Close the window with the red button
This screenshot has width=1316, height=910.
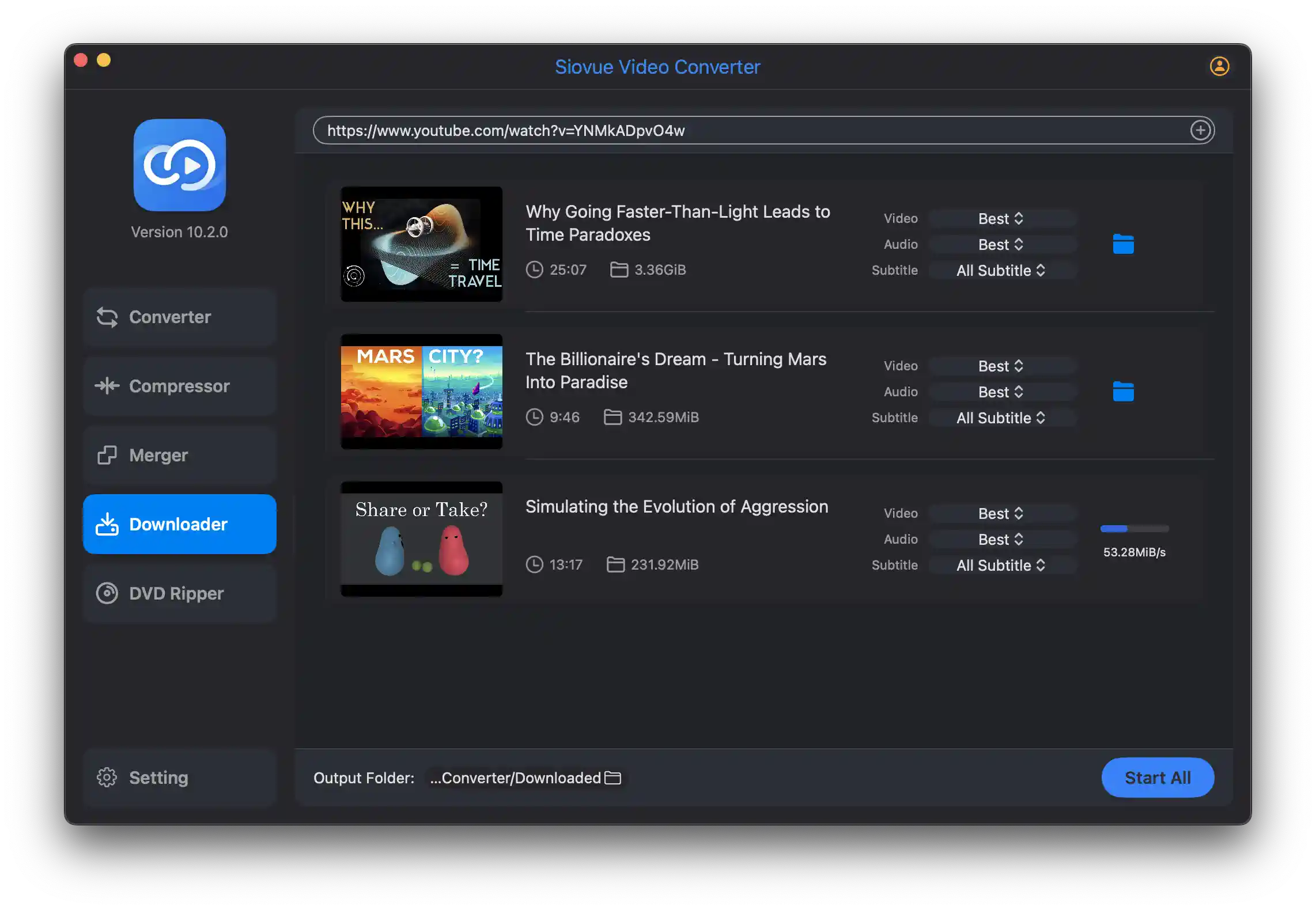[81, 60]
